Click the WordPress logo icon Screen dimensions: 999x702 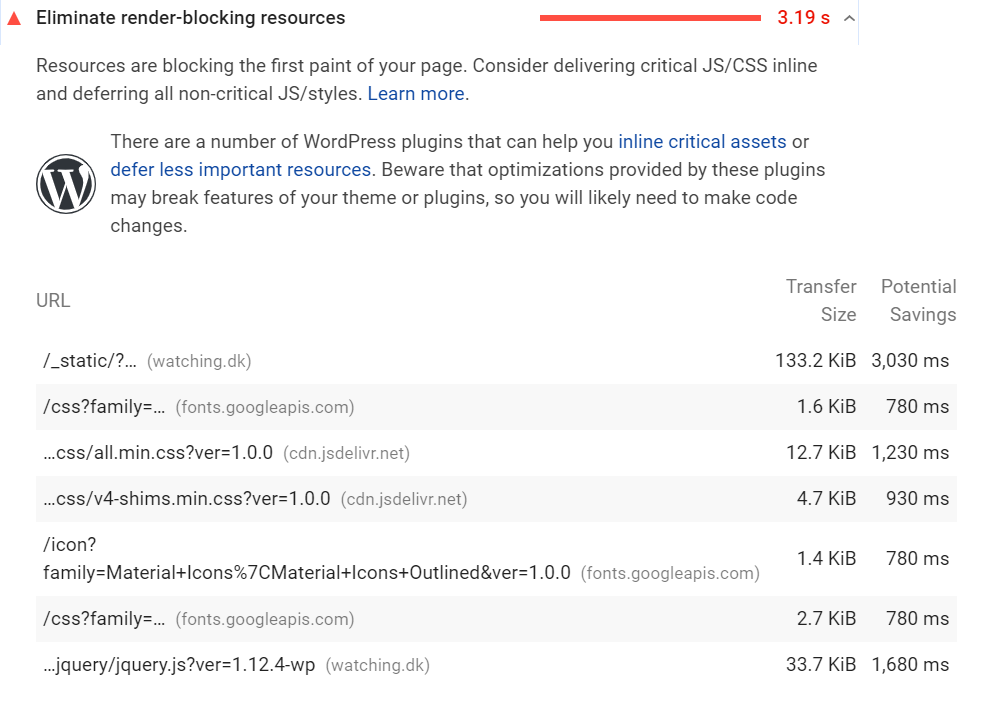click(x=66, y=183)
